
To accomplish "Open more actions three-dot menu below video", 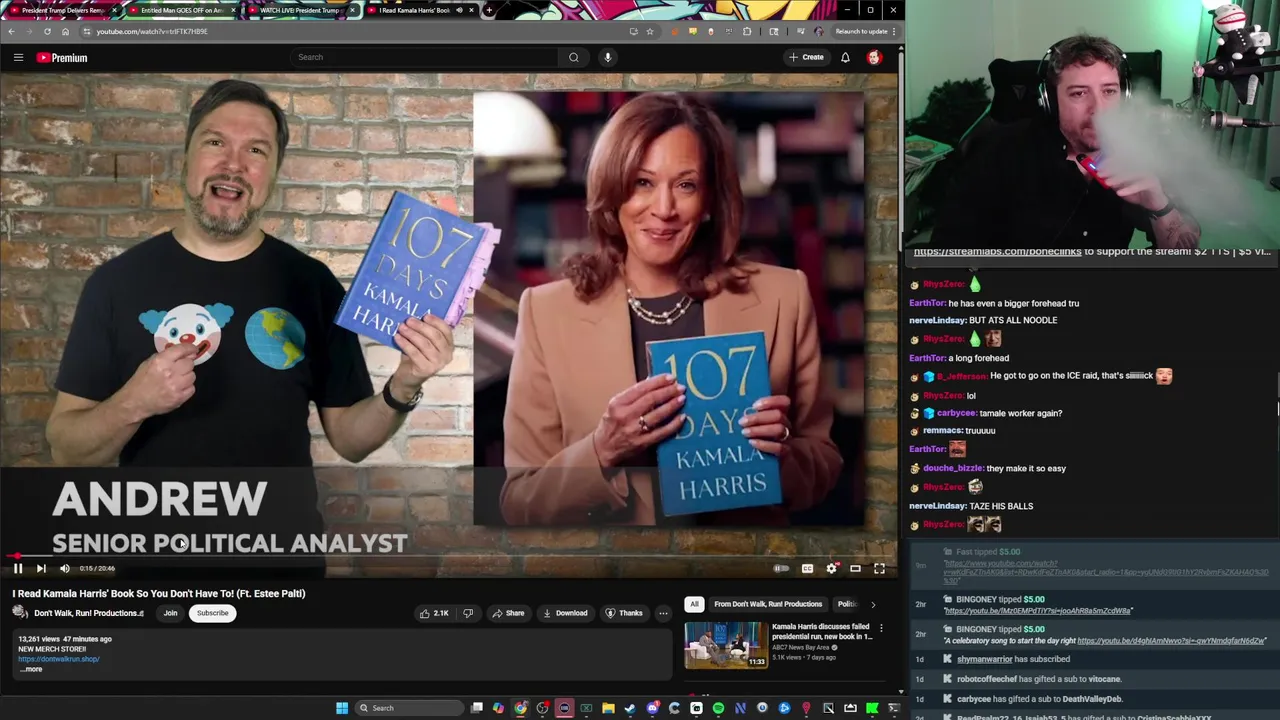I will coord(663,613).
